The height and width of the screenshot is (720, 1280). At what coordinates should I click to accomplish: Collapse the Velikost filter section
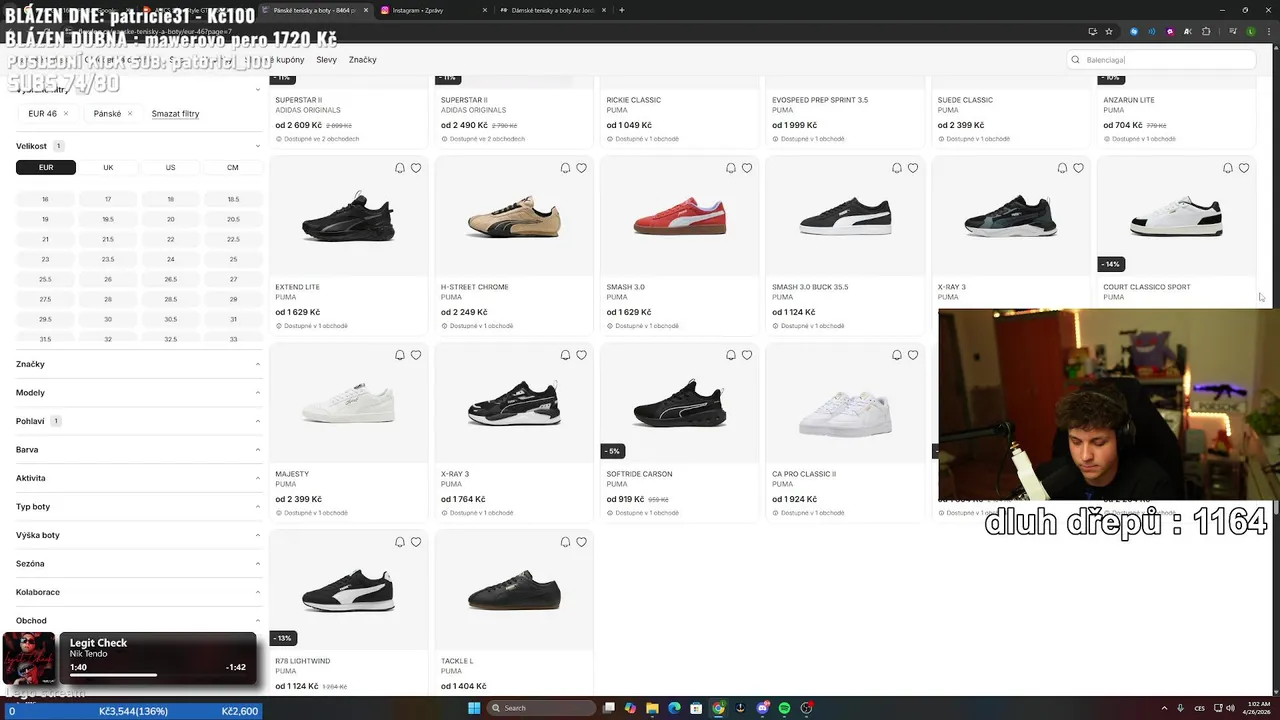pyautogui.click(x=138, y=146)
